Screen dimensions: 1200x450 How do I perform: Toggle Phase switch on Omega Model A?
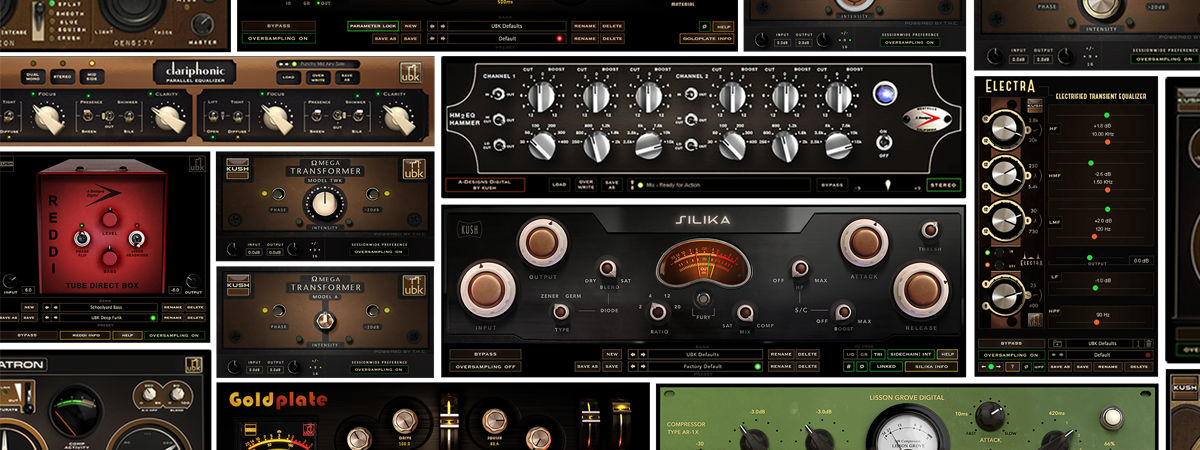coord(279,310)
